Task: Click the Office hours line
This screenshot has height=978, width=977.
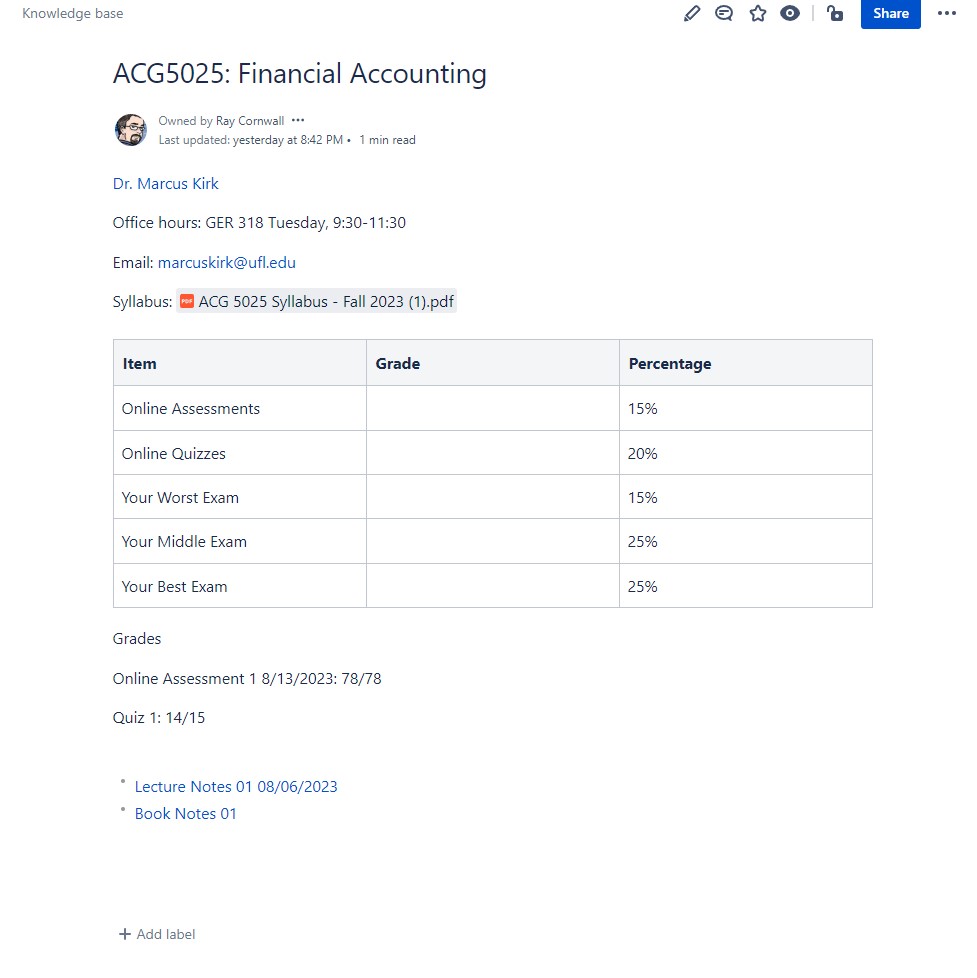Action: tap(259, 223)
